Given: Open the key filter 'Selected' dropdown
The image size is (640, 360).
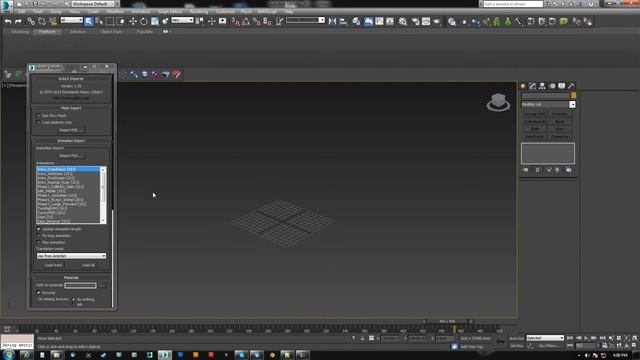Looking at the screenshot, I should (545, 338).
